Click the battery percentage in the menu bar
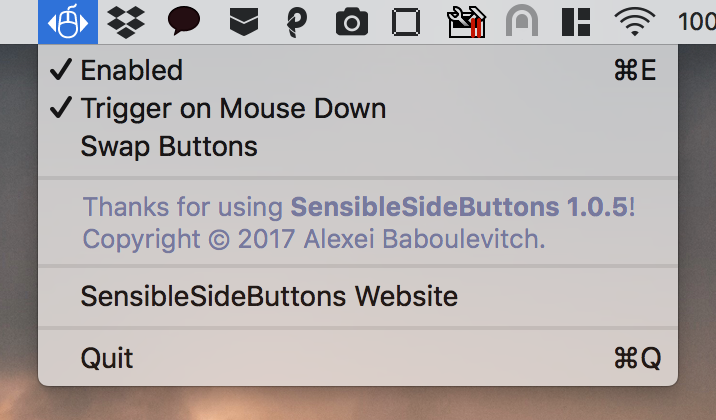The height and width of the screenshot is (420, 716). (x=697, y=21)
